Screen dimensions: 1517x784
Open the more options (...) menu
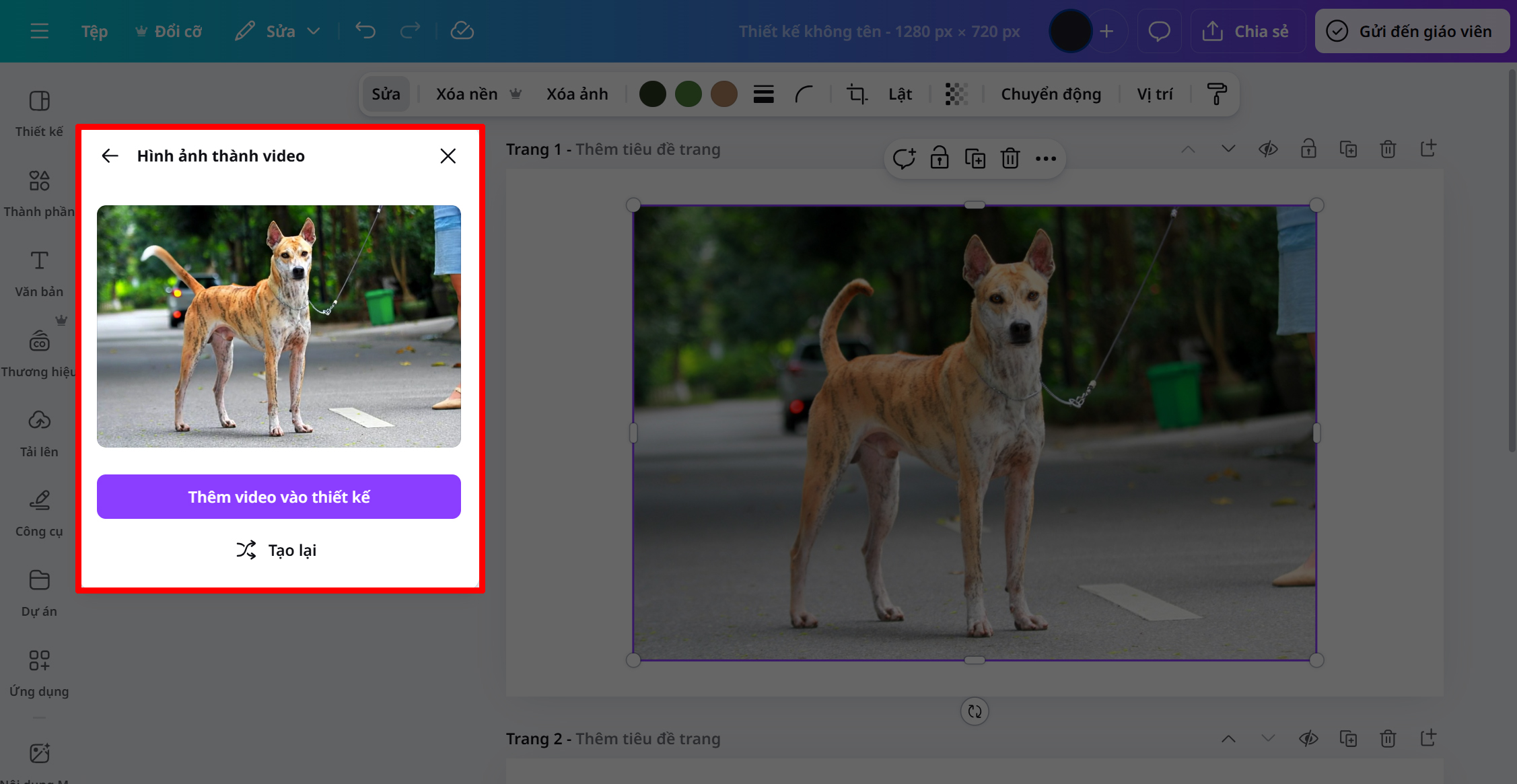pos(1046,158)
